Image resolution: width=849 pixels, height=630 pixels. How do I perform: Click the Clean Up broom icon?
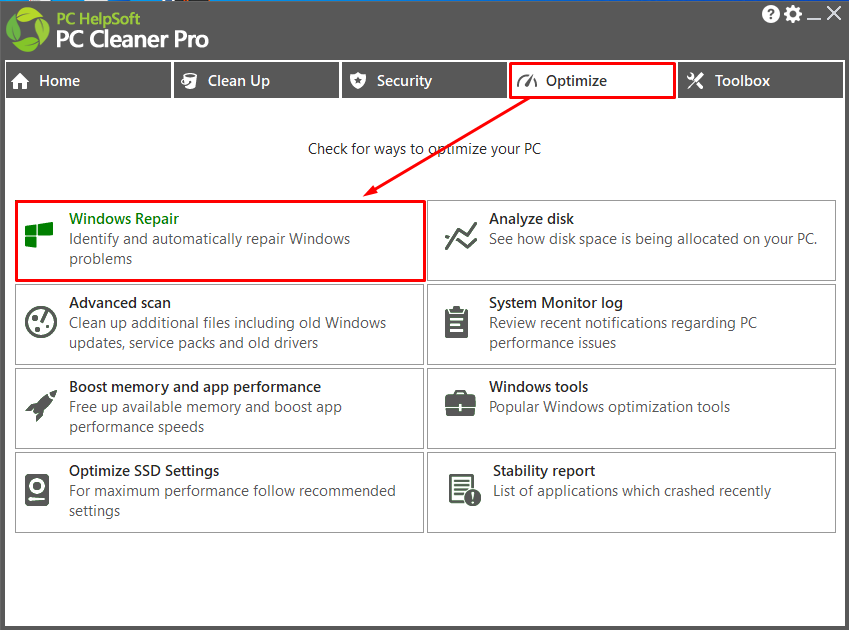189,81
